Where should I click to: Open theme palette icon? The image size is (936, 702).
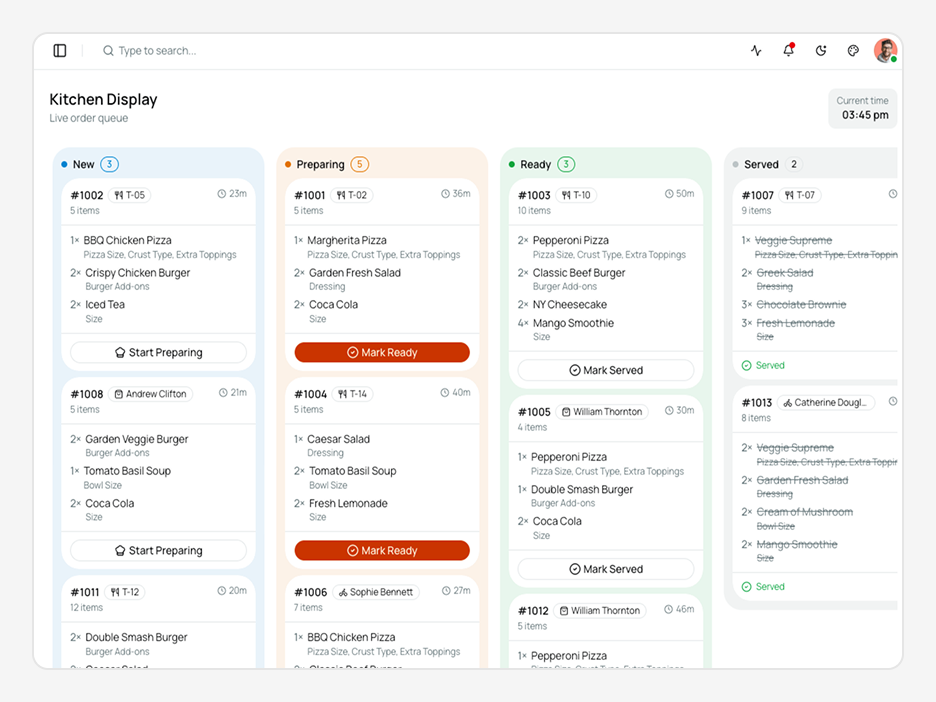tap(853, 51)
